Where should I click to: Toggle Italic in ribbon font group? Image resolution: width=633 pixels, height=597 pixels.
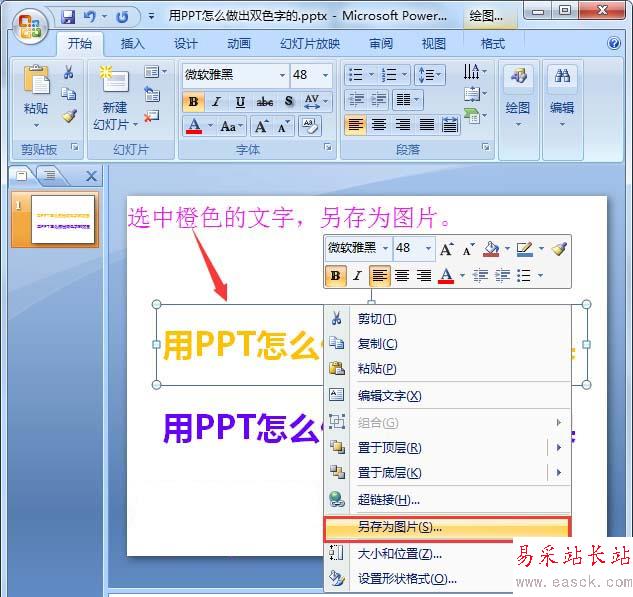(216, 102)
